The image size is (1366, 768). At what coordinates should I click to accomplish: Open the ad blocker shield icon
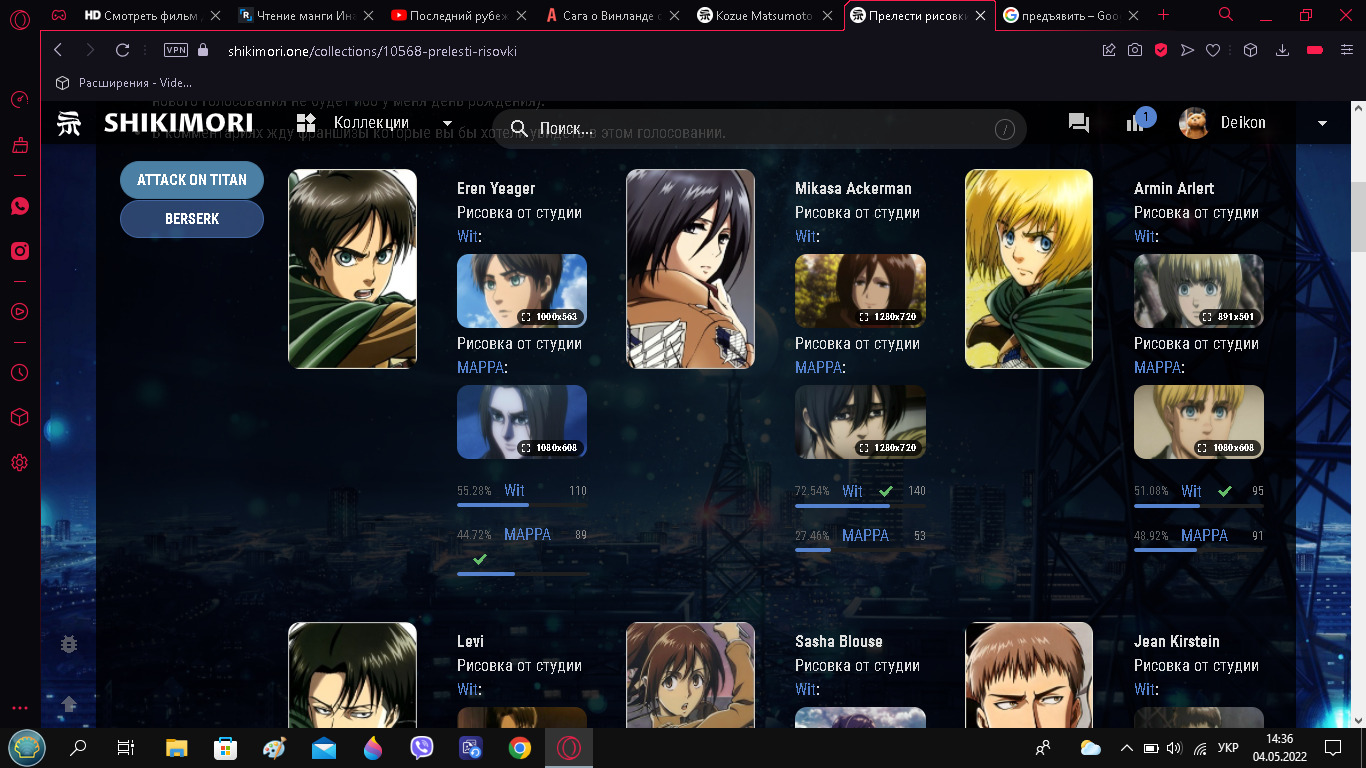coord(1161,50)
